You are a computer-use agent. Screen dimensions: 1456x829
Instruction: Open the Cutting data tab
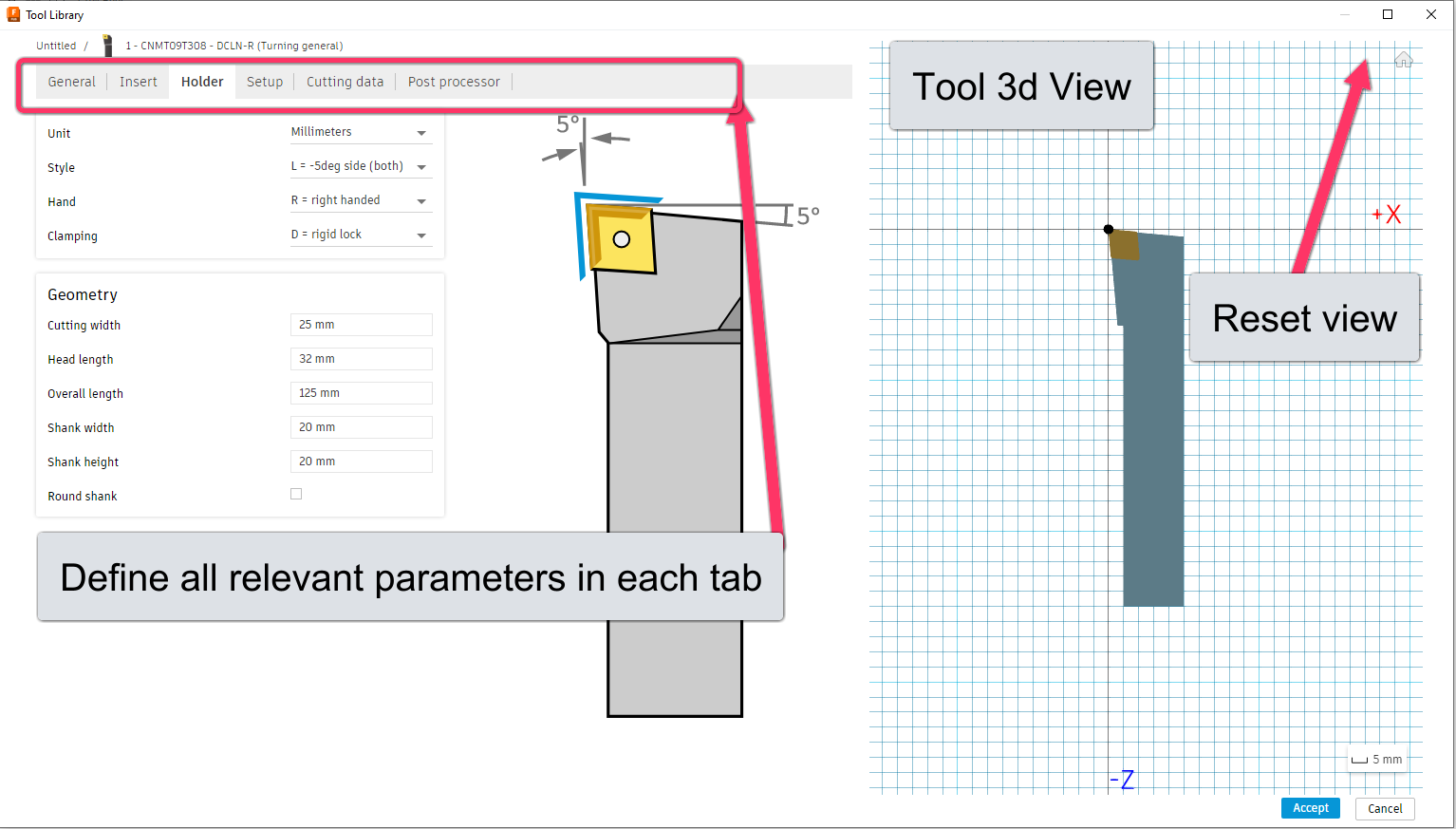click(345, 82)
